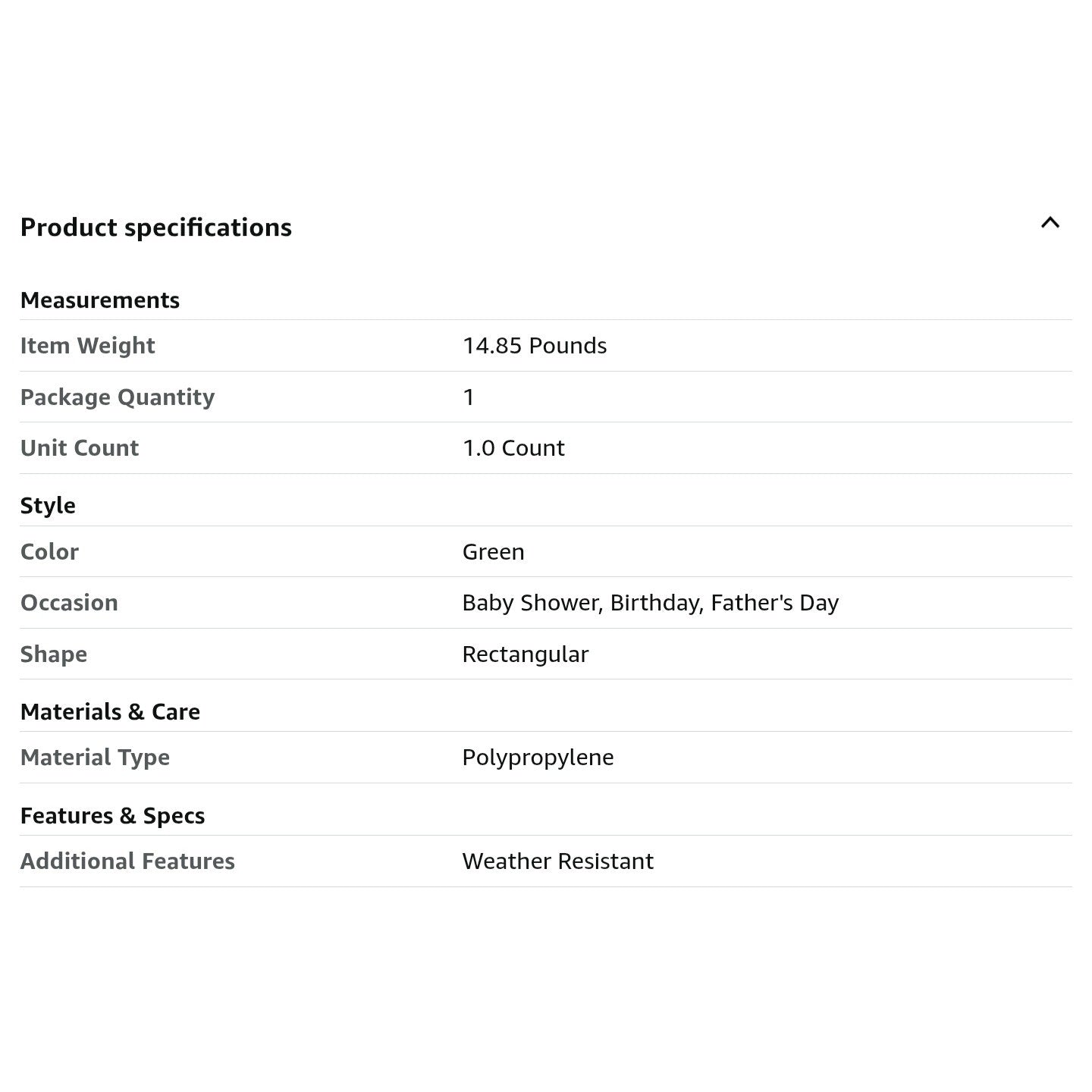Click the Occasion row label
The width and height of the screenshot is (1092, 1092).
[69, 603]
